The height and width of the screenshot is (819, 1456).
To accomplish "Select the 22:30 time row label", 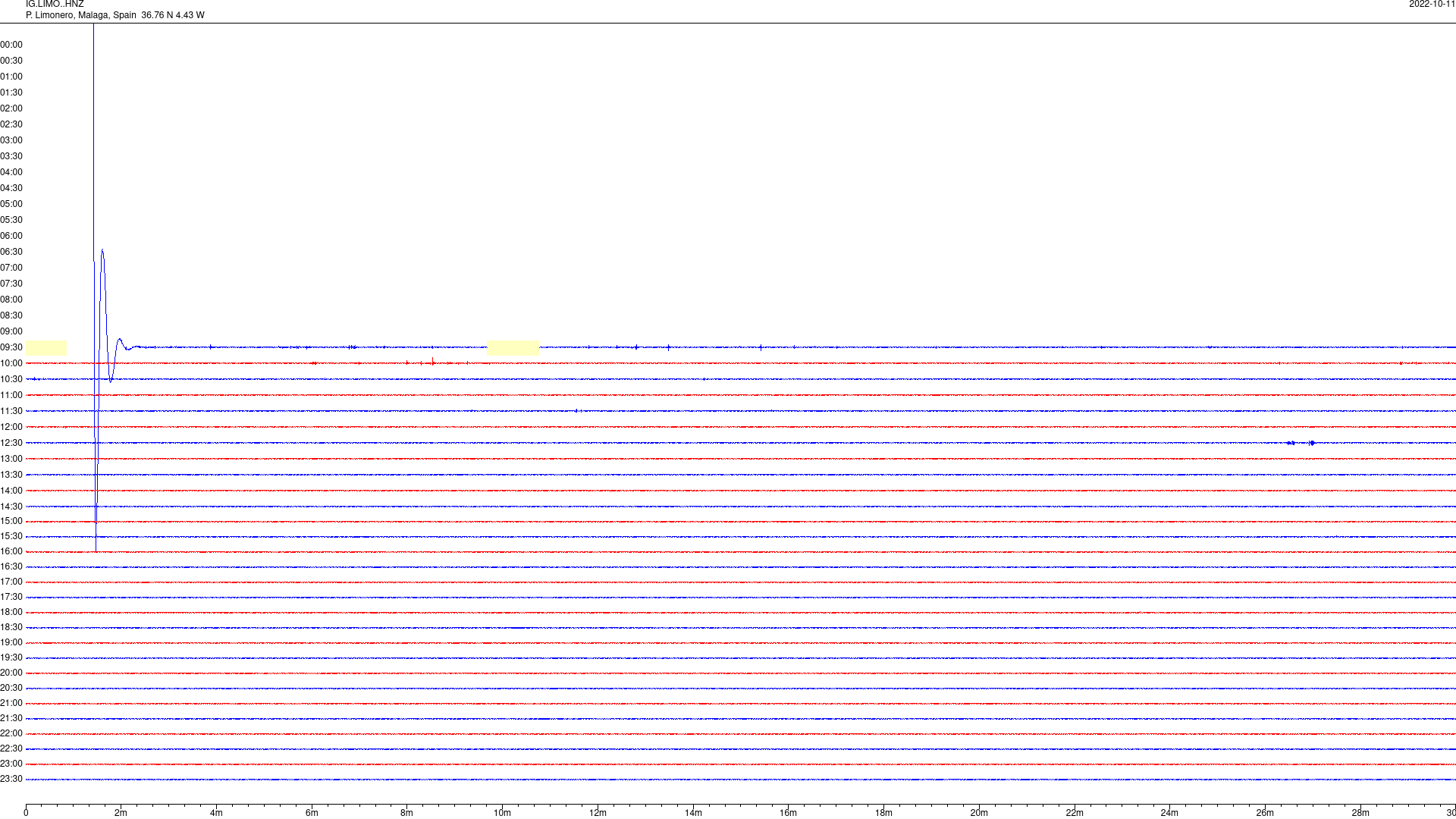I will 11,748.
